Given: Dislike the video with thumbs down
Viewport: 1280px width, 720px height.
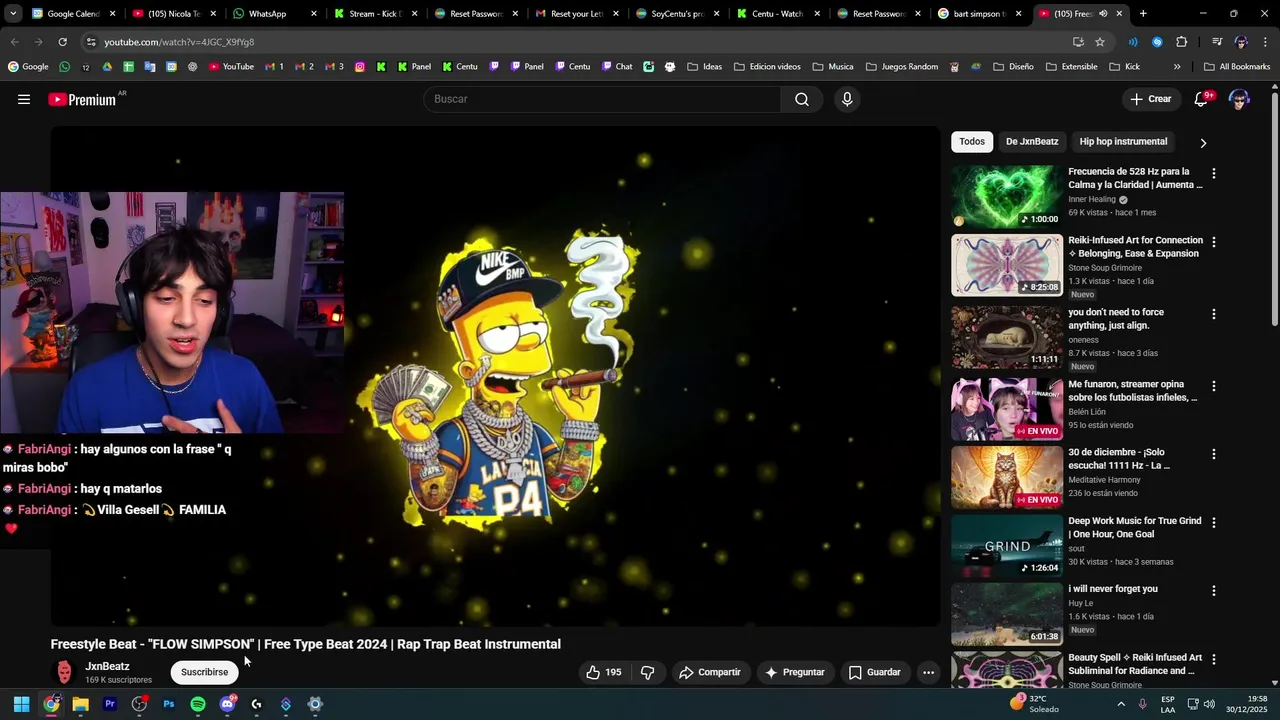Looking at the screenshot, I should (648, 672).
